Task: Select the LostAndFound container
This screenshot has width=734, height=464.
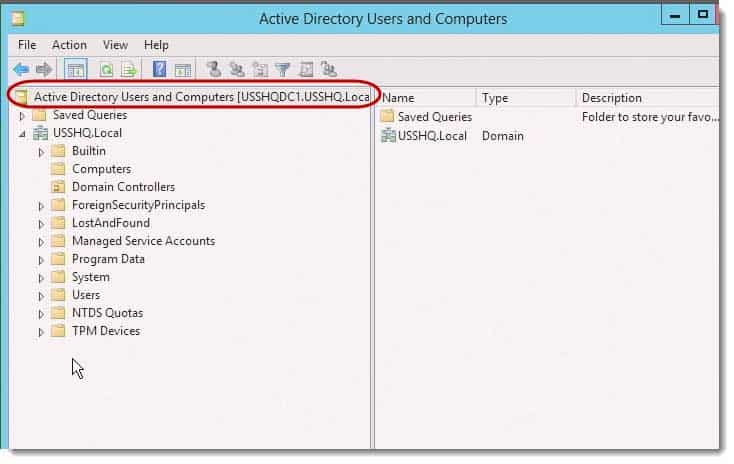Action: tap(111, 223)
